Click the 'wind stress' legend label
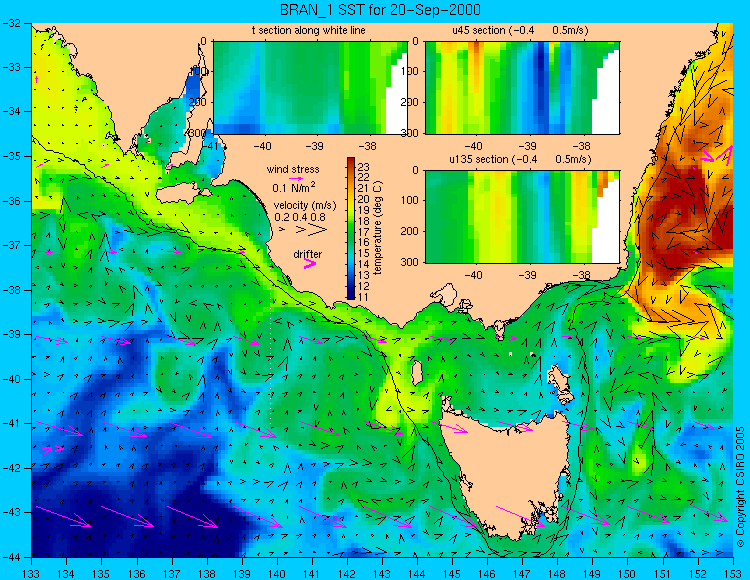Screen dimensions: 750x580 pyautogui.click(x=293, y=169)
